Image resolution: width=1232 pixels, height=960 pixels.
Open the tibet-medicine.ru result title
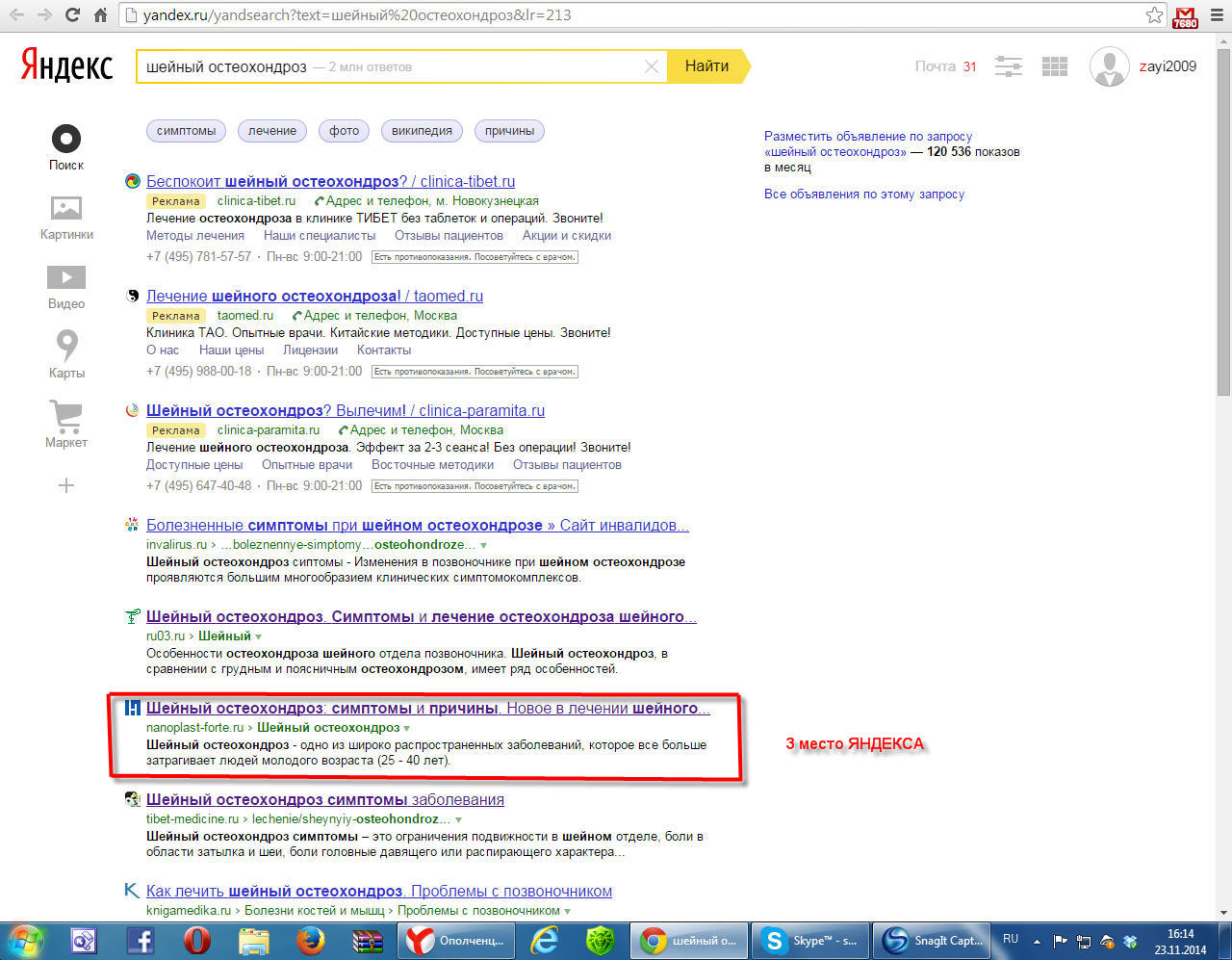(x=325, y=799)
